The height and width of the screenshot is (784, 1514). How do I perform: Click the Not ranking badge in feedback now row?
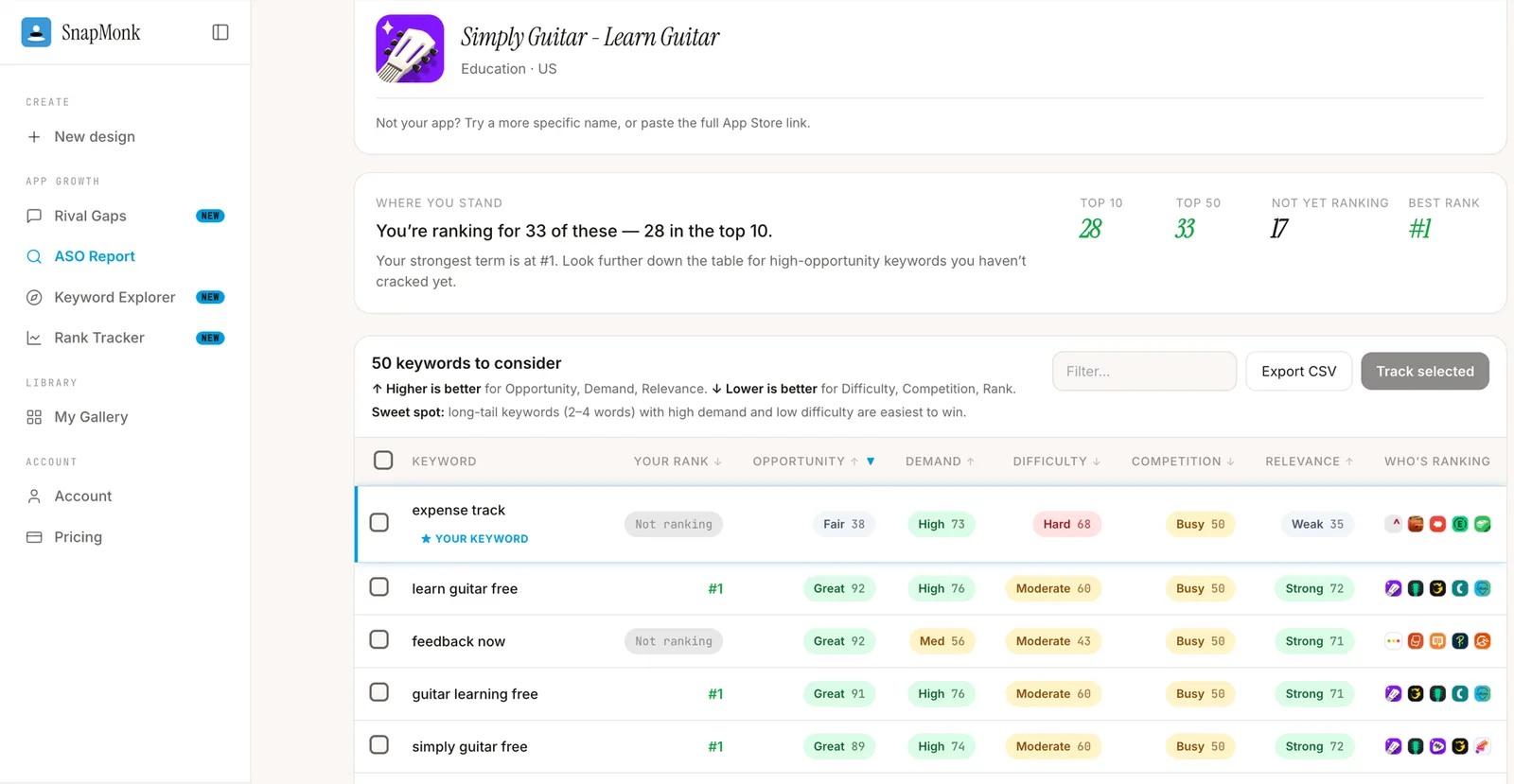tap(674, 641)
